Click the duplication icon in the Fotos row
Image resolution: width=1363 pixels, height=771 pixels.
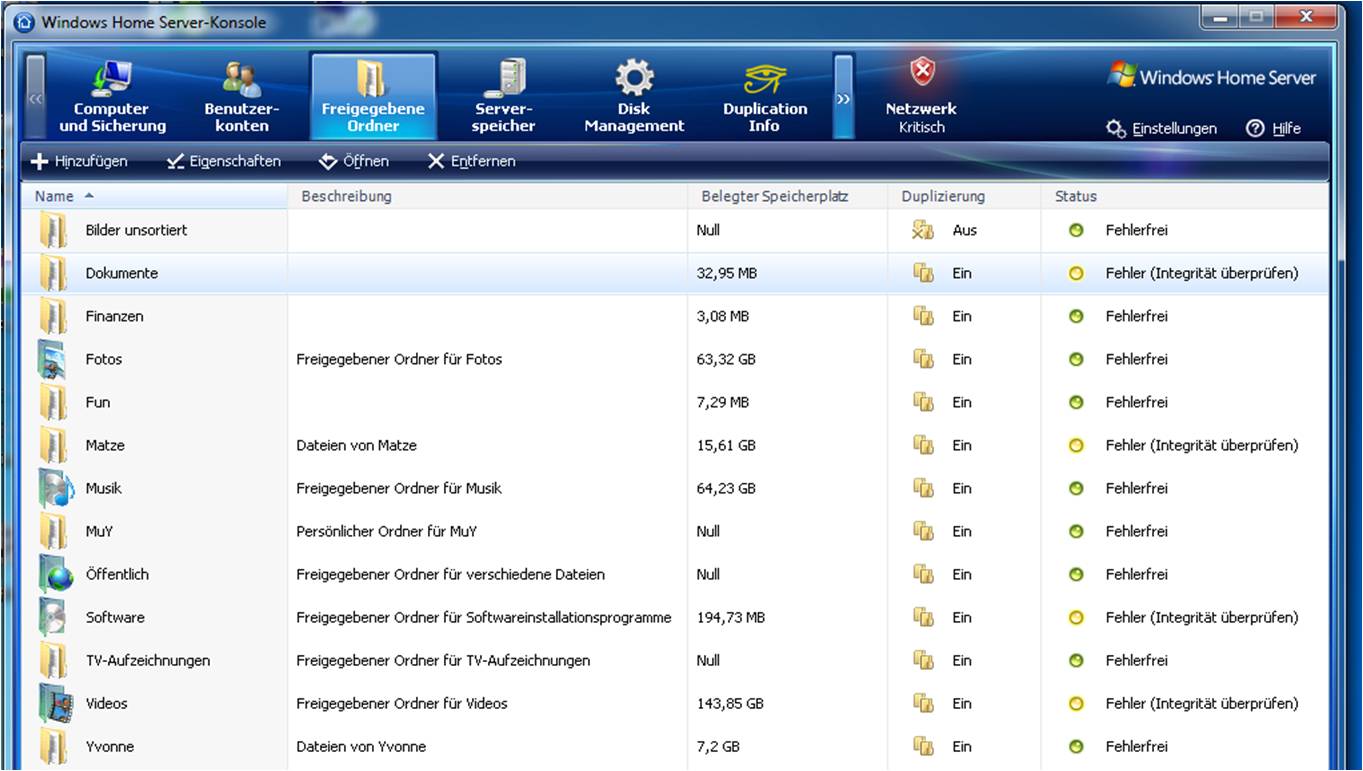(x=923, y=359)
